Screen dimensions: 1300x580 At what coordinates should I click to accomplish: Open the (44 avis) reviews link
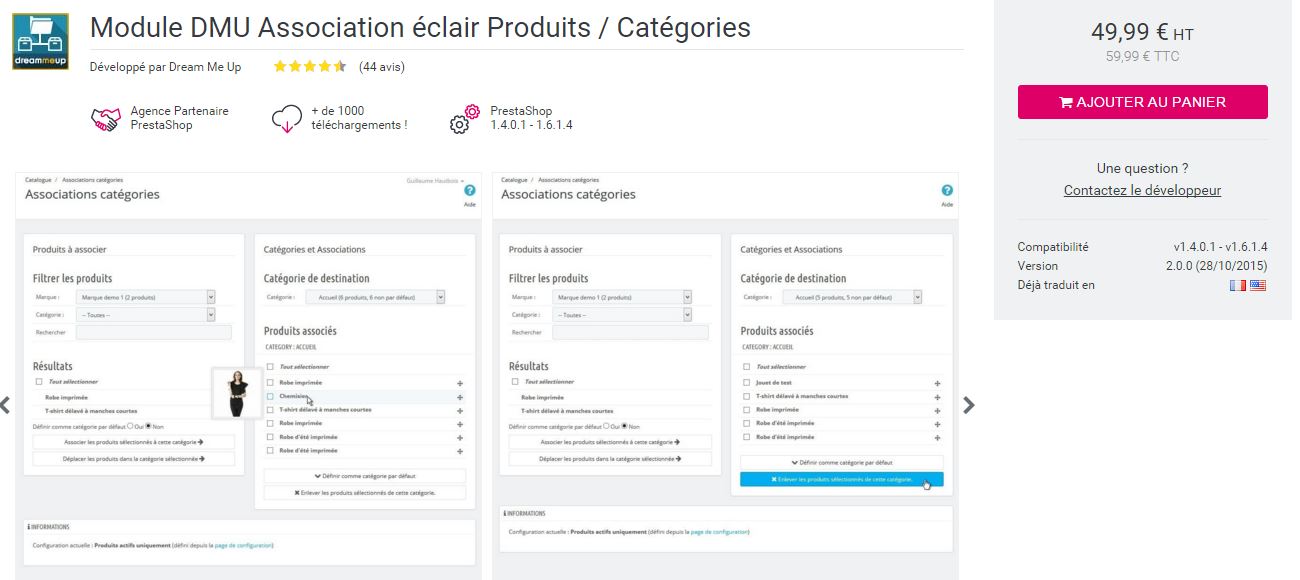(382, 67)
